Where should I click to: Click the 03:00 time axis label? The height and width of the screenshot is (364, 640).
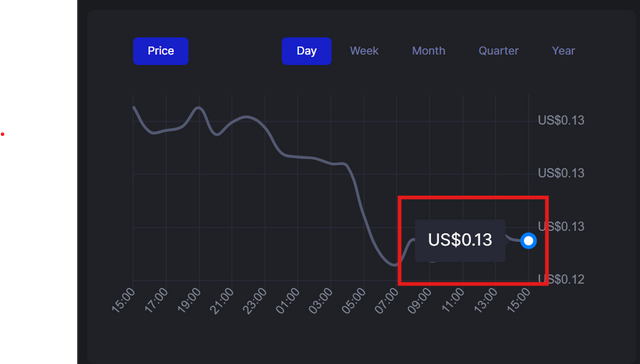click(x=321, y=300)
